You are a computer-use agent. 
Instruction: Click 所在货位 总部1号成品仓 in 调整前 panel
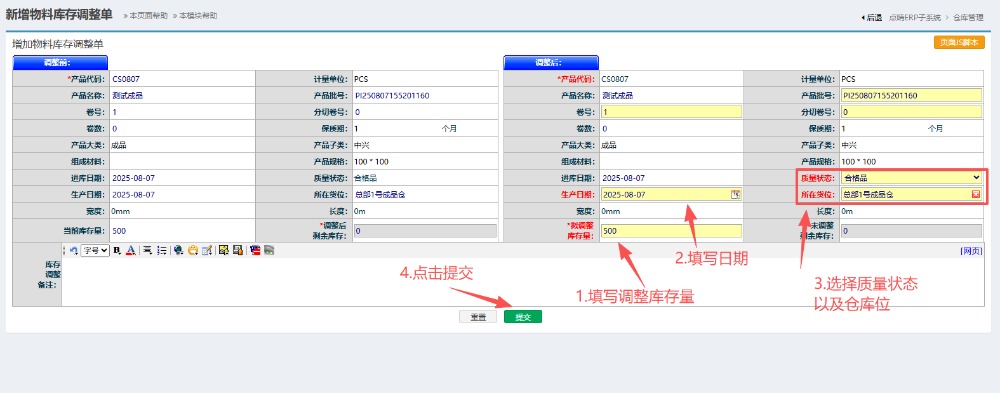pos(379,195)
